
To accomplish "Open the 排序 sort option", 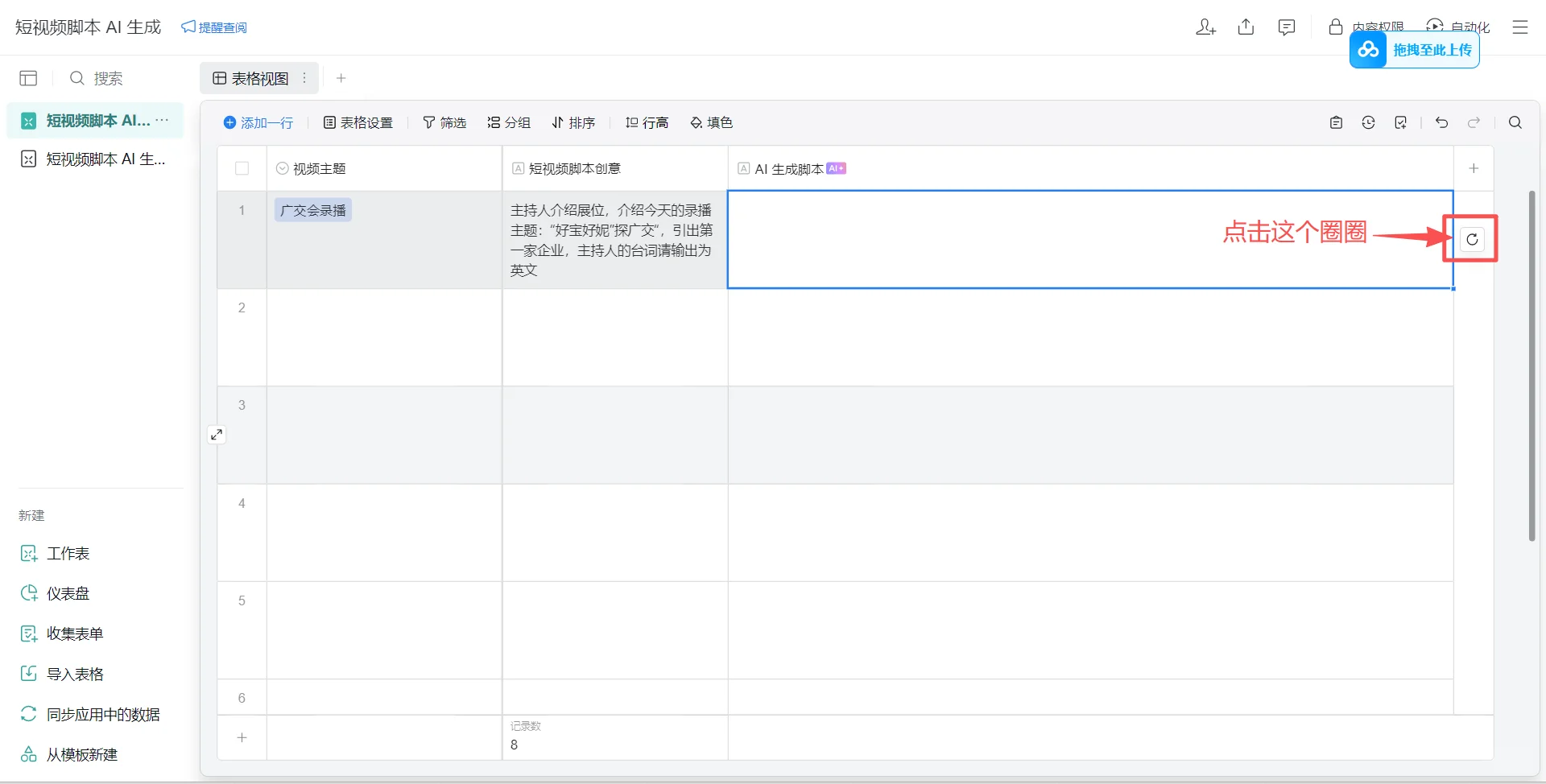I will click(573, 122).
